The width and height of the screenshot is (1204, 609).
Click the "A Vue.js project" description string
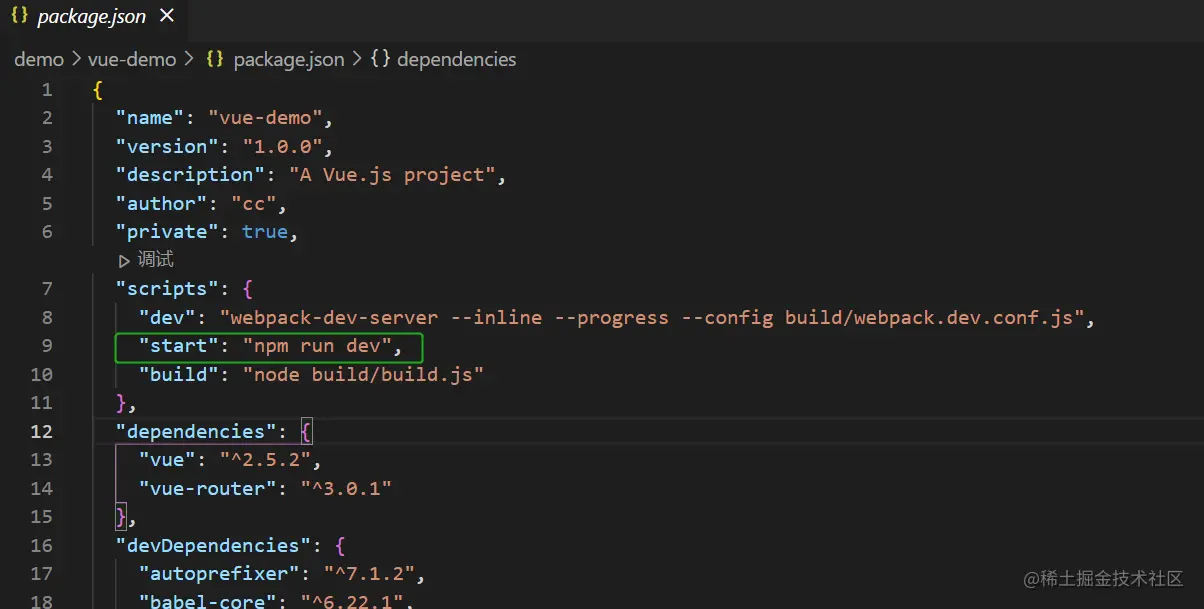(393, 175)
